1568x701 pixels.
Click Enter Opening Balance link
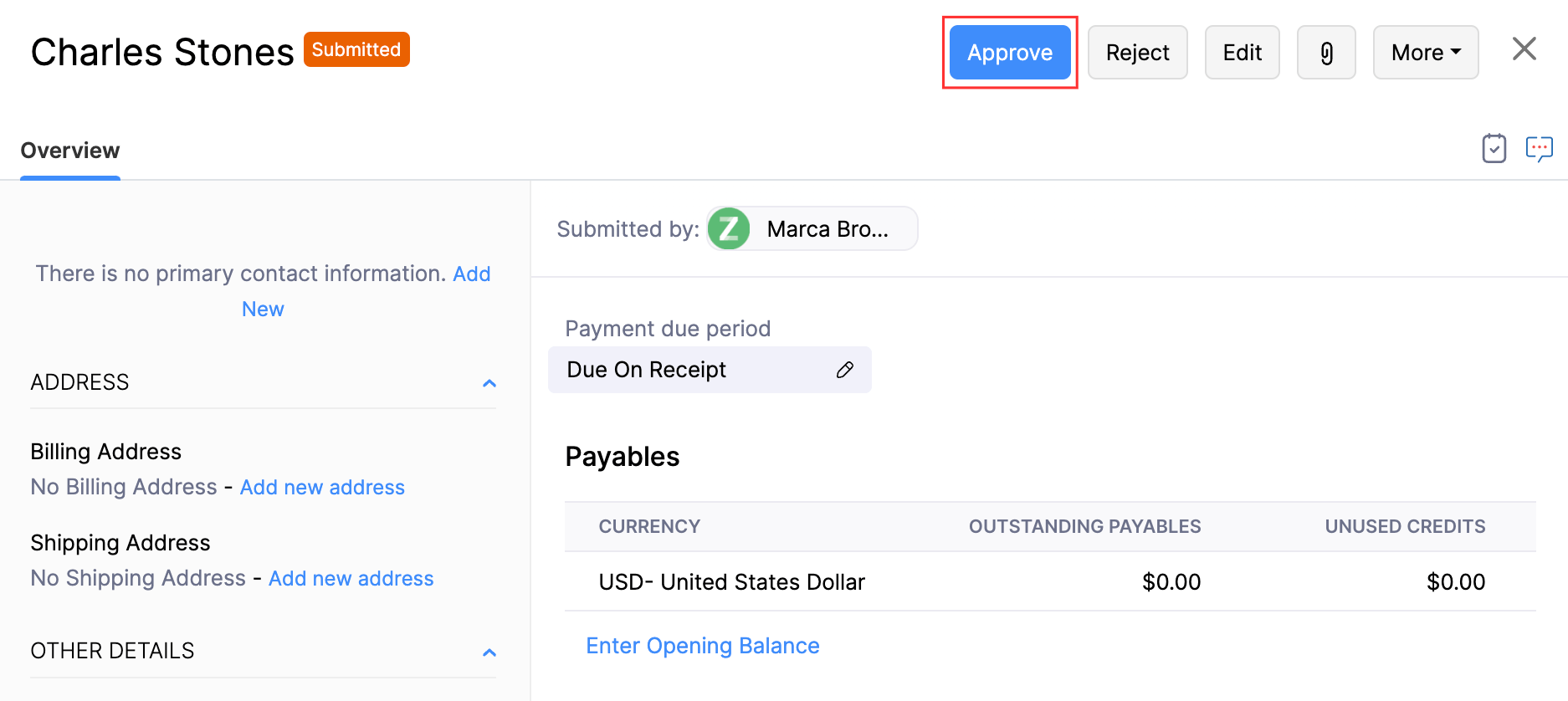pyautogui.click(x=702, y=646)
